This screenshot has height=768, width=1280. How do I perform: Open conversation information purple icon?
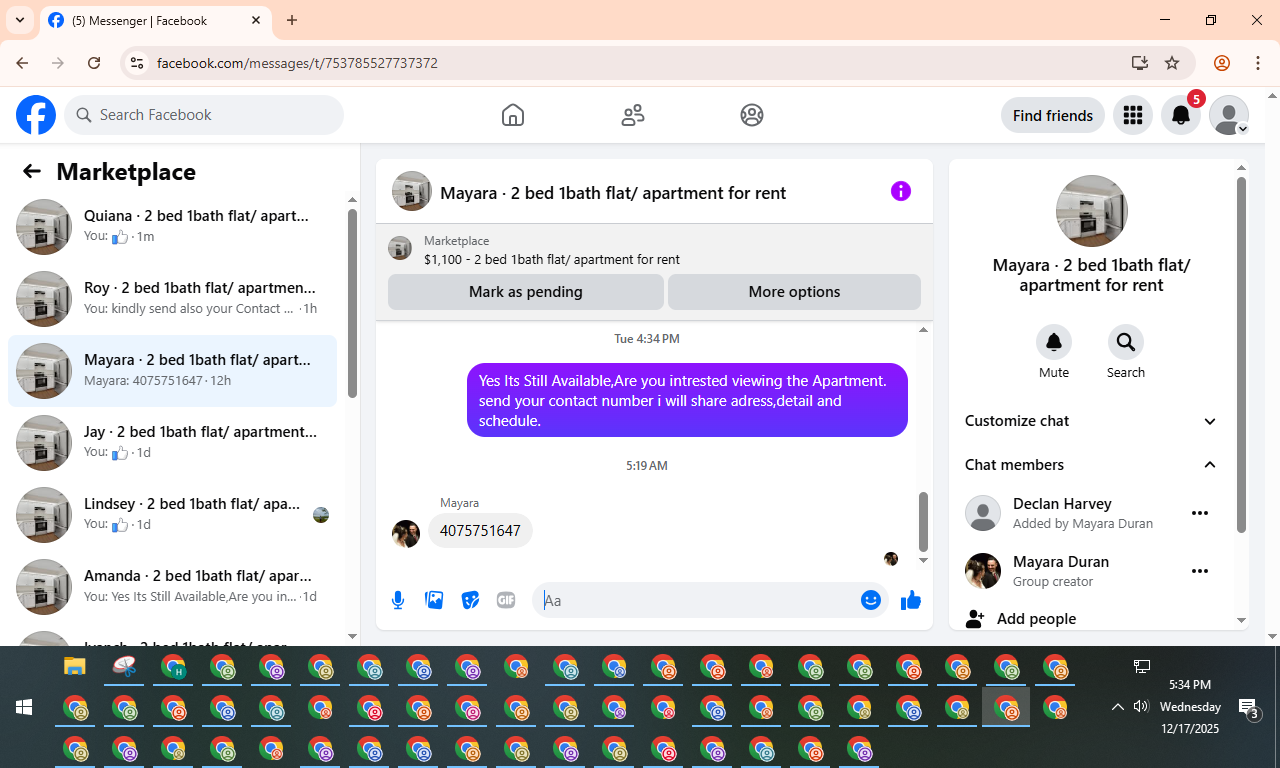(x=901, y=191)
